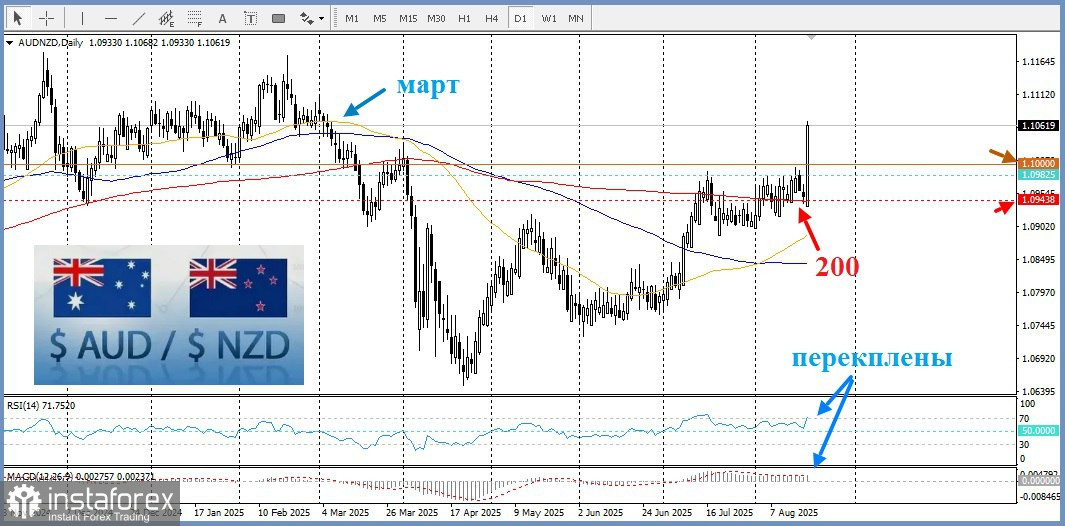Click the red 1.09438 price label
This screenshot has height=526, width=1065.
point(1036,200)
